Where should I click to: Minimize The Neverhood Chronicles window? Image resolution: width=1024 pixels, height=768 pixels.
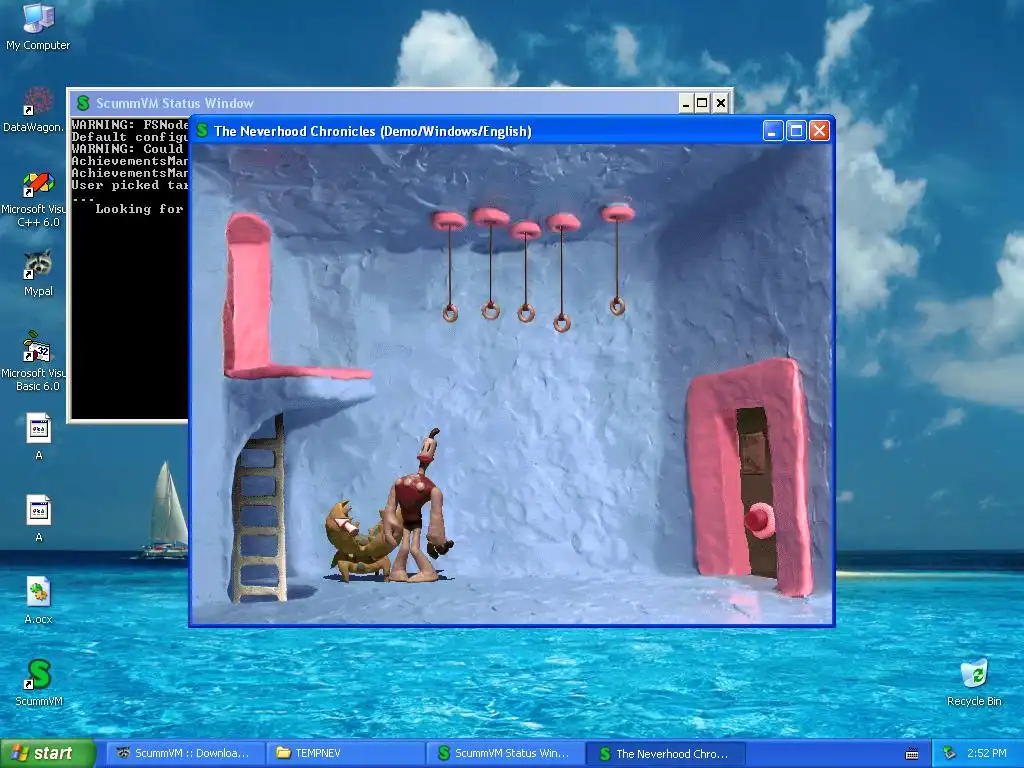[x=773, y=131]
